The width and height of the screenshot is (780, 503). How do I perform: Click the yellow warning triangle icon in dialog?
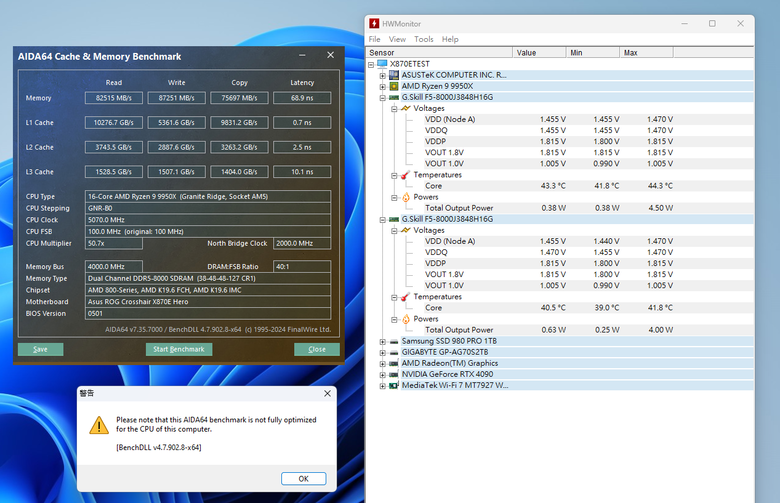tap(99, 425)
